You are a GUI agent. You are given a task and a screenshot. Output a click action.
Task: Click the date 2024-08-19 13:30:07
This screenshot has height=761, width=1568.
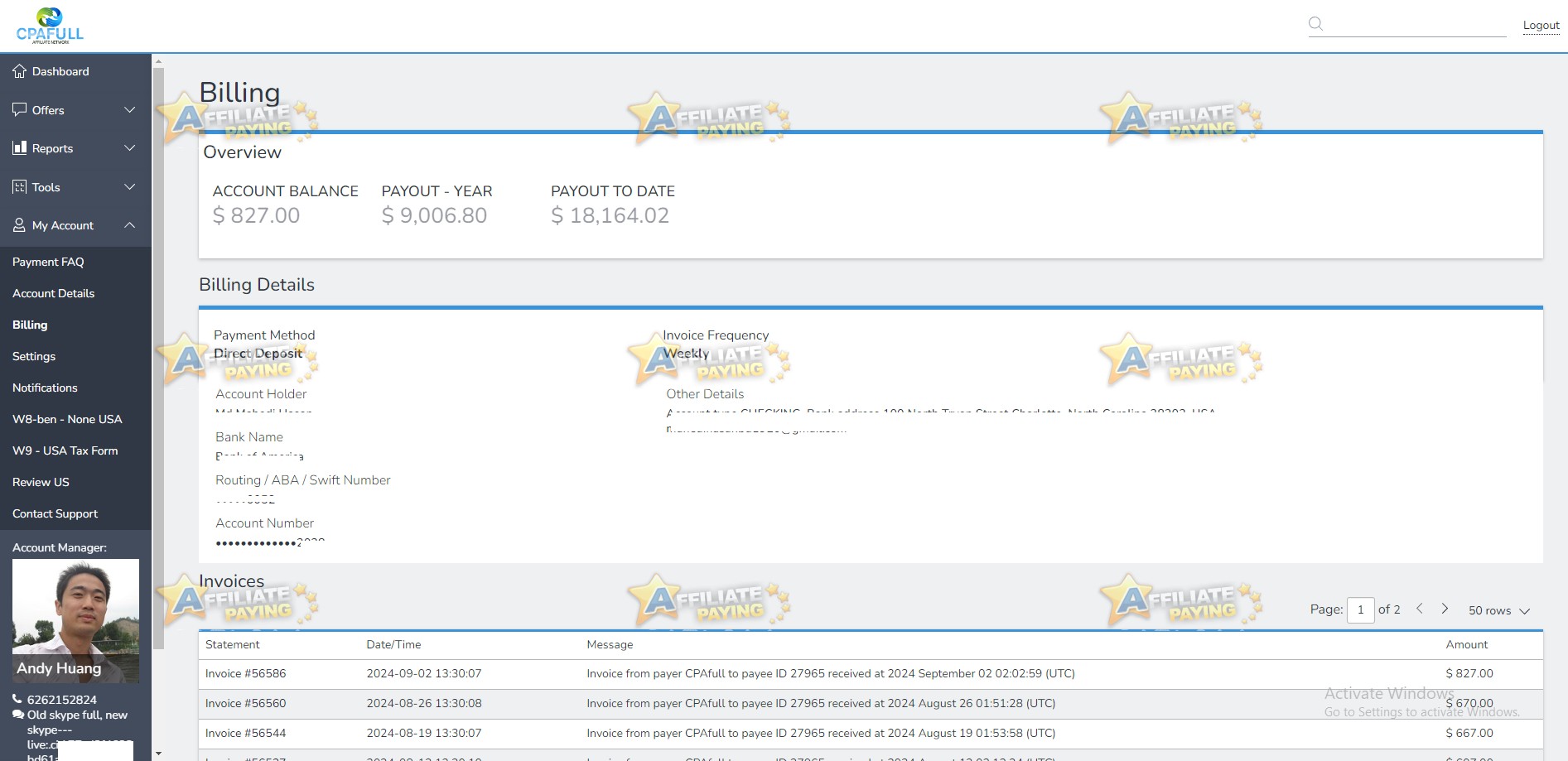click(424, 733)
